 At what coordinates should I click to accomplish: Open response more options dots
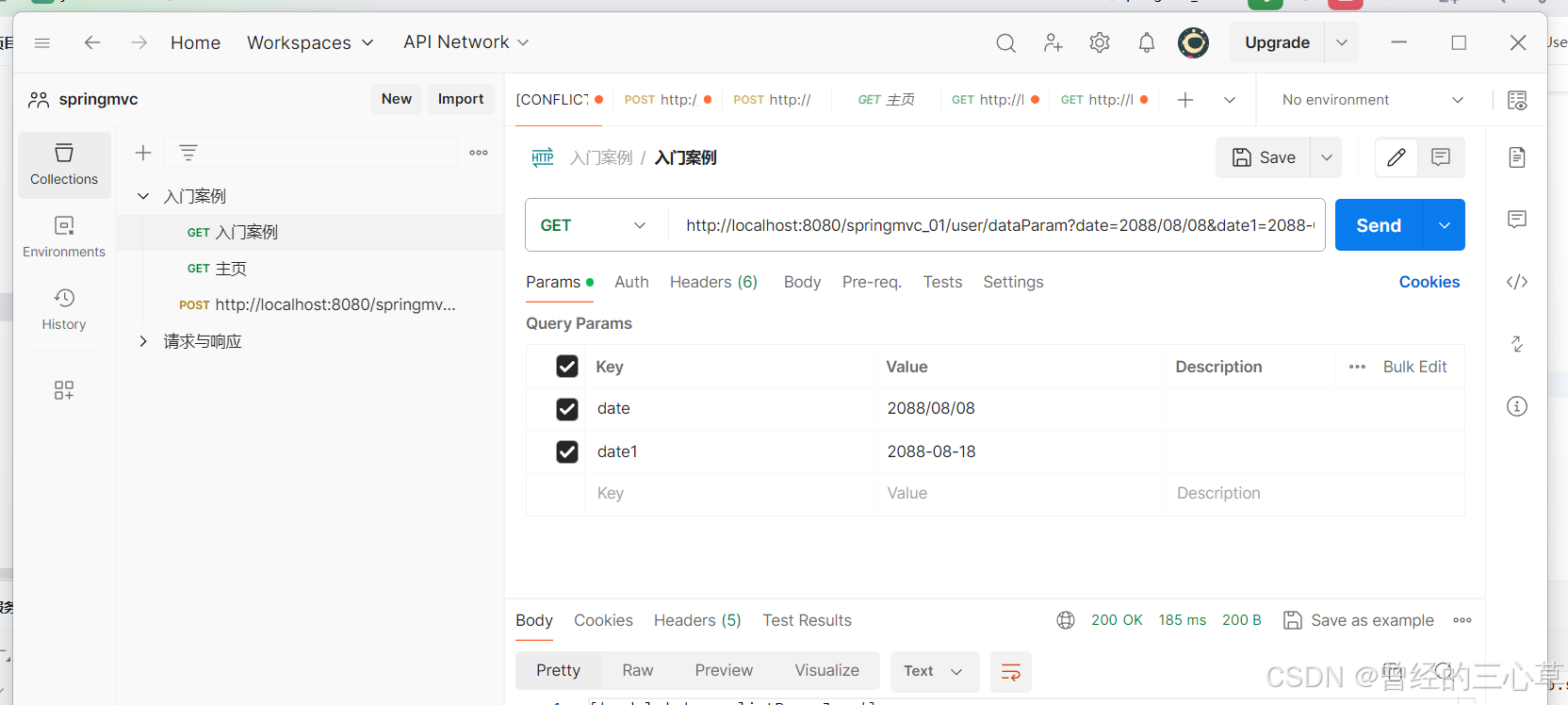click(1462, 620)
